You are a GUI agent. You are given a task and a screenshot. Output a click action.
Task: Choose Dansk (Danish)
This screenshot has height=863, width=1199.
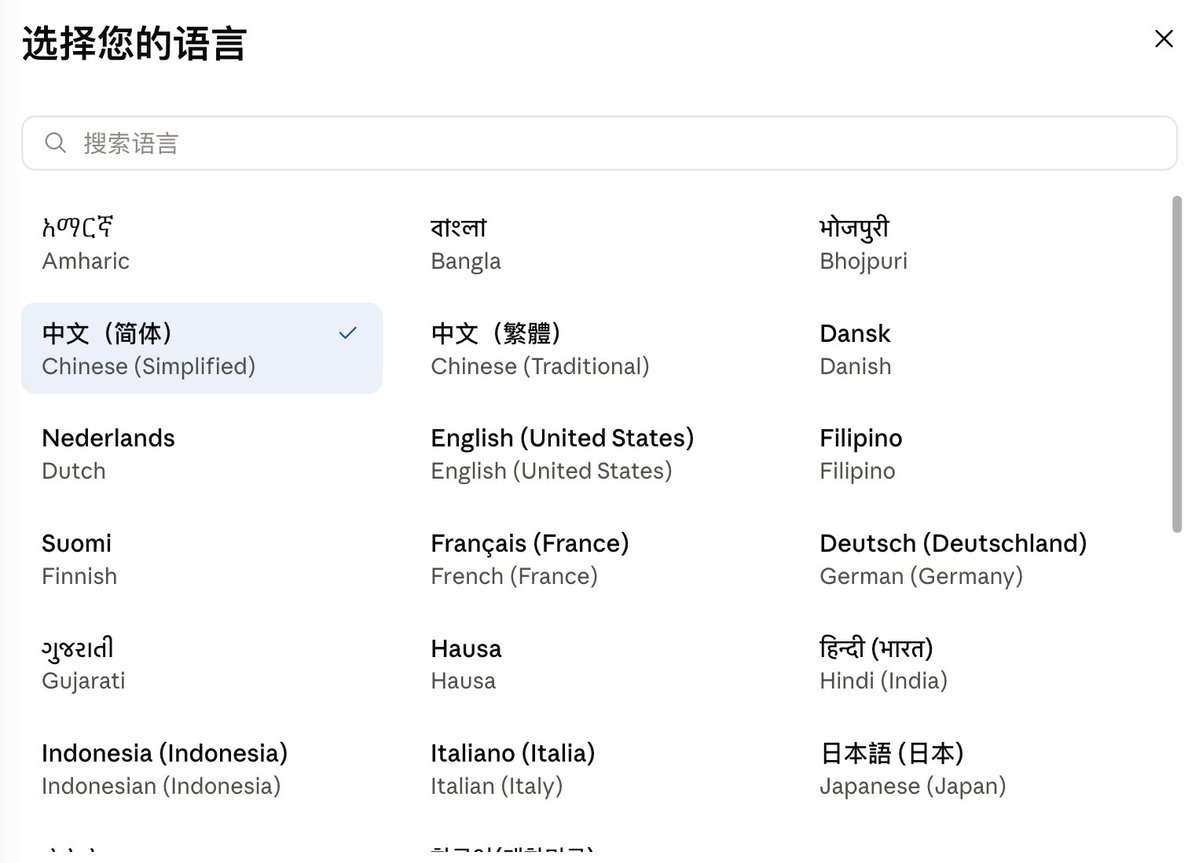pyautogui.click(x=980, y=349)
